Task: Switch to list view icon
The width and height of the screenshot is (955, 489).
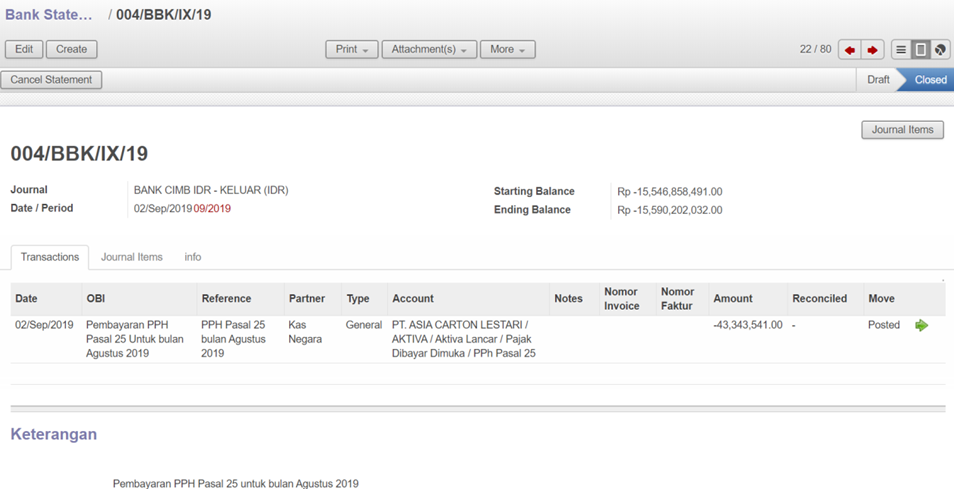Action: point(901,50)
